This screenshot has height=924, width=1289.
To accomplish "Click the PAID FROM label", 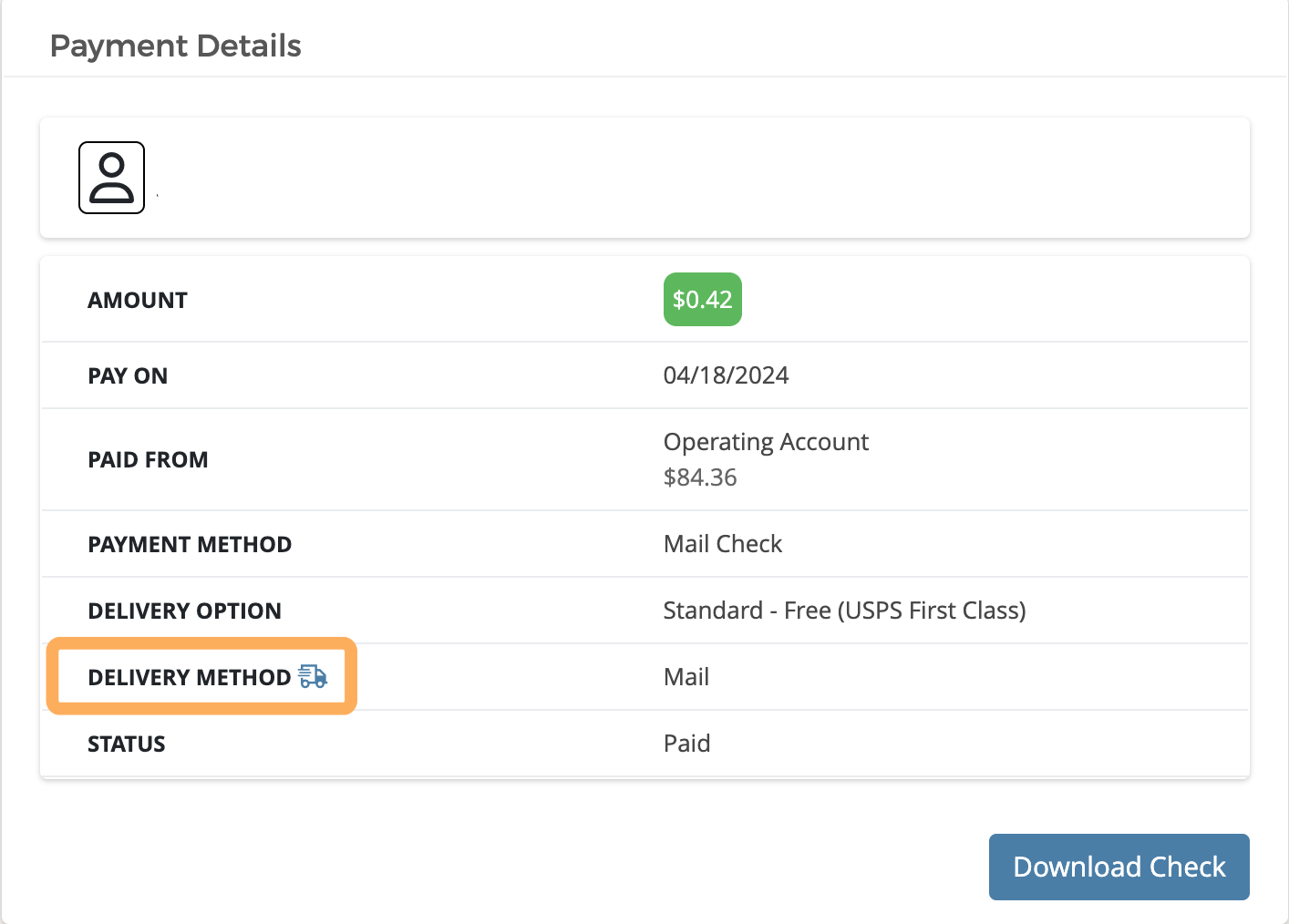I will 148,460.
